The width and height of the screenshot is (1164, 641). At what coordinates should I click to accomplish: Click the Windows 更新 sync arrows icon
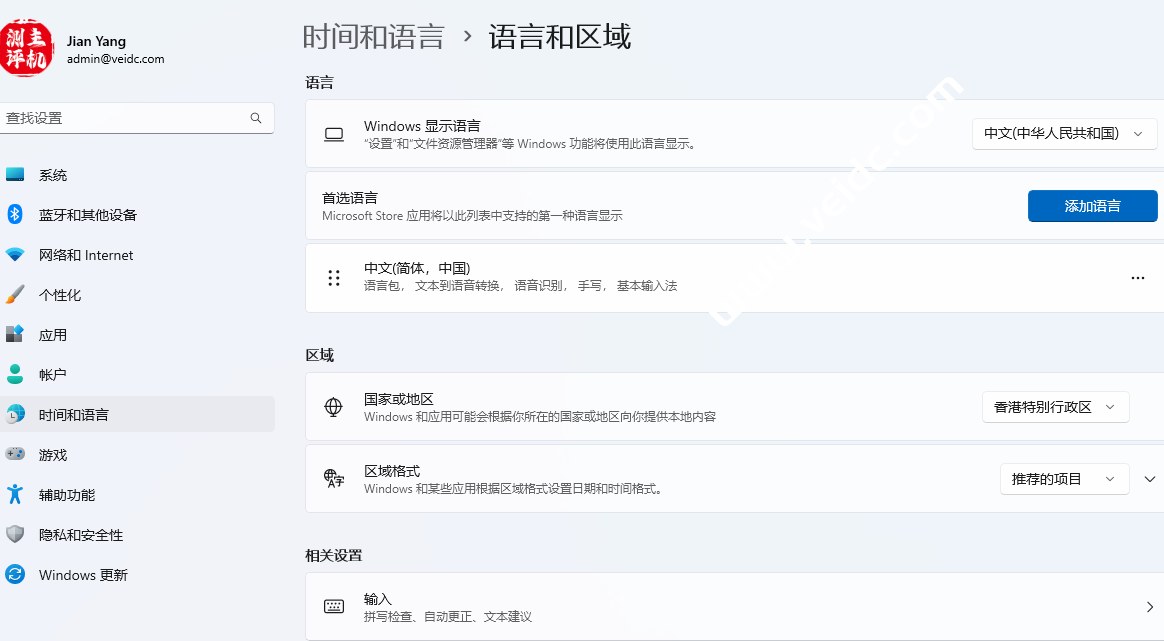click(15, 575)
